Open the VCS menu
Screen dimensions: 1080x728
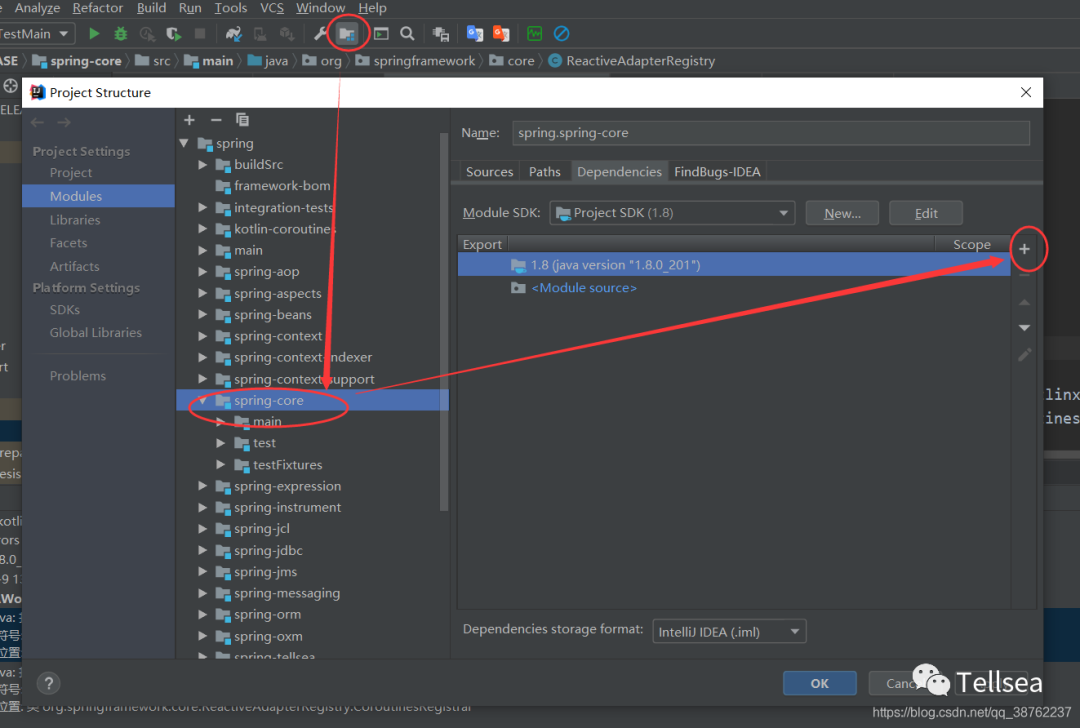coord(272,8)
